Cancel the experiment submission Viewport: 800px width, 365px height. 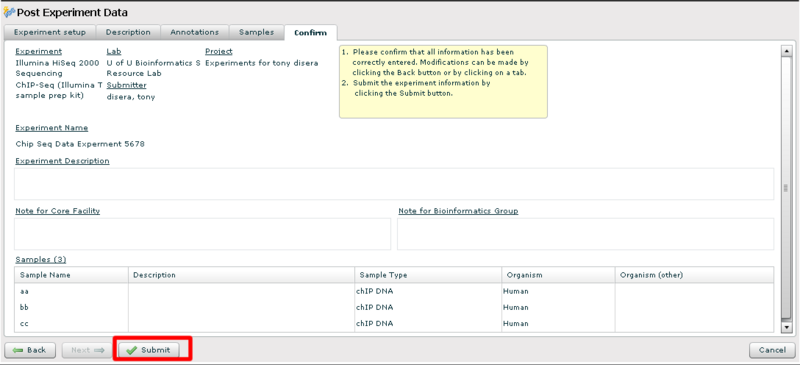coord(772,350)
